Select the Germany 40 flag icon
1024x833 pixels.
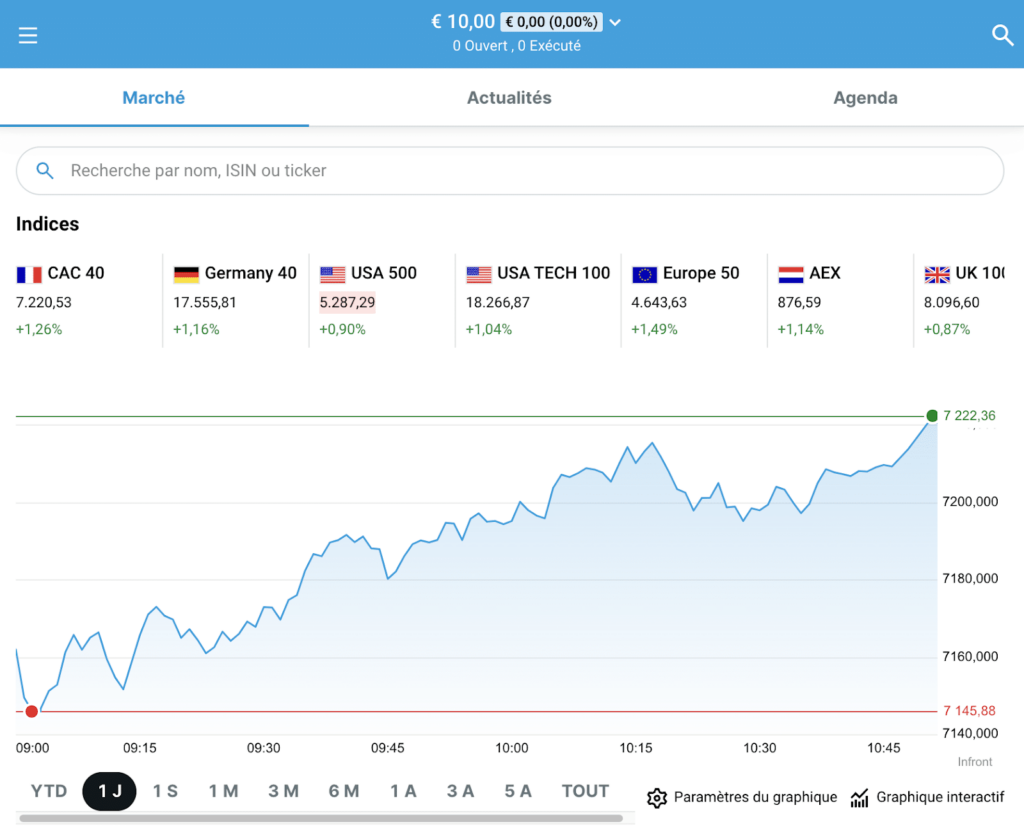pos(186,274)
